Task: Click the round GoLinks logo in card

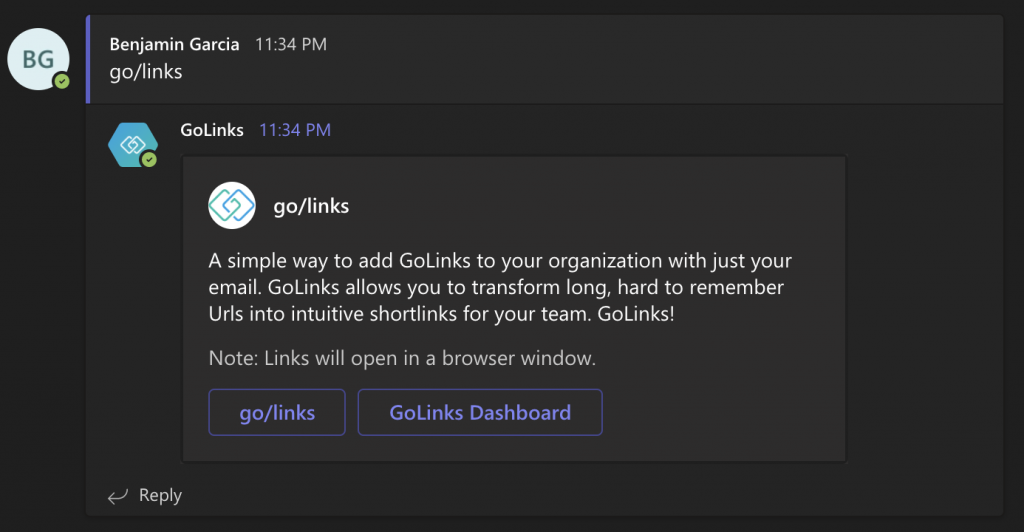Action: pos(232,206)
